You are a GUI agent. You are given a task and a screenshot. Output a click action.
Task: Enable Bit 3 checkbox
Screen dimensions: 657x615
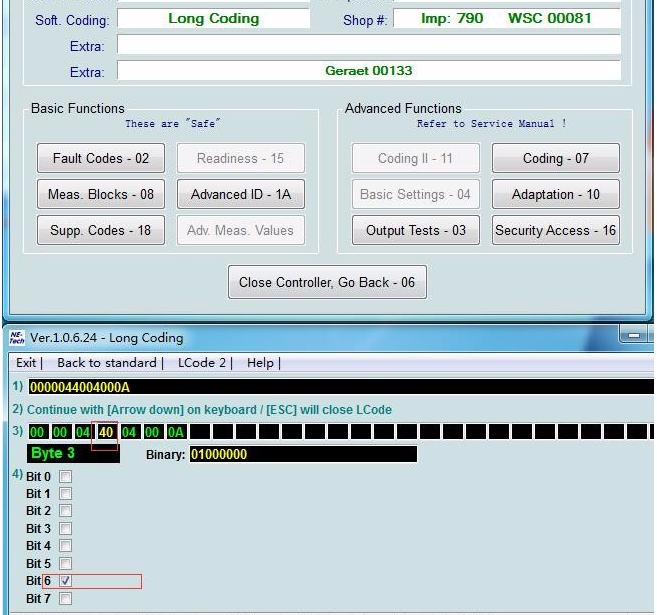(x=65, y=528)
